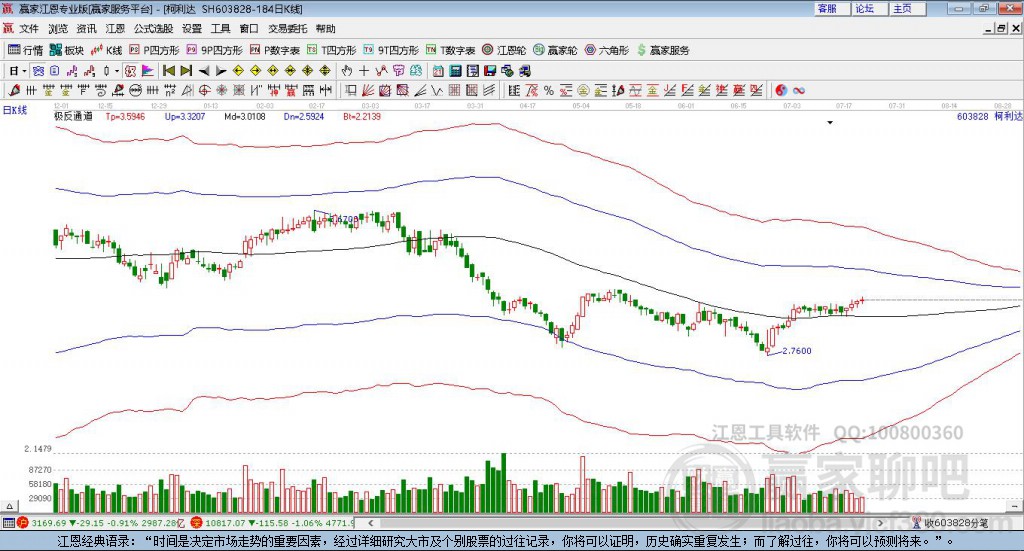Click the Dn=2.5924 indicator value

click(x=304, y=116)
